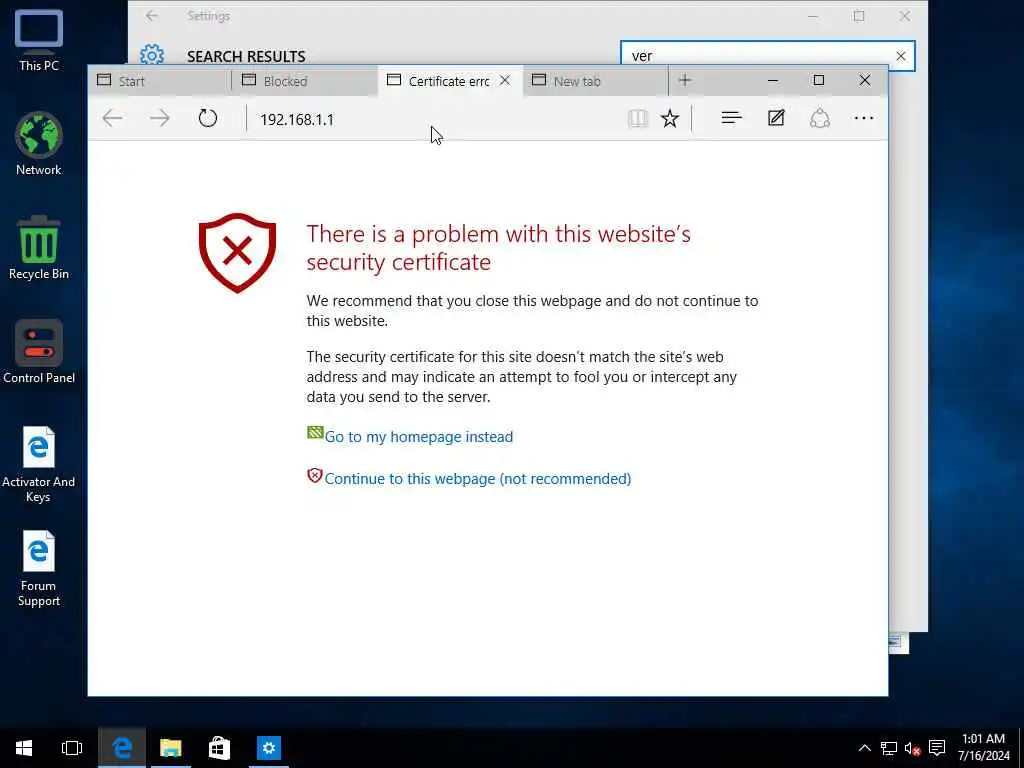Click the Edge icon on taskbar
The width and height of the screenshot is (1024, 768).
122,748
